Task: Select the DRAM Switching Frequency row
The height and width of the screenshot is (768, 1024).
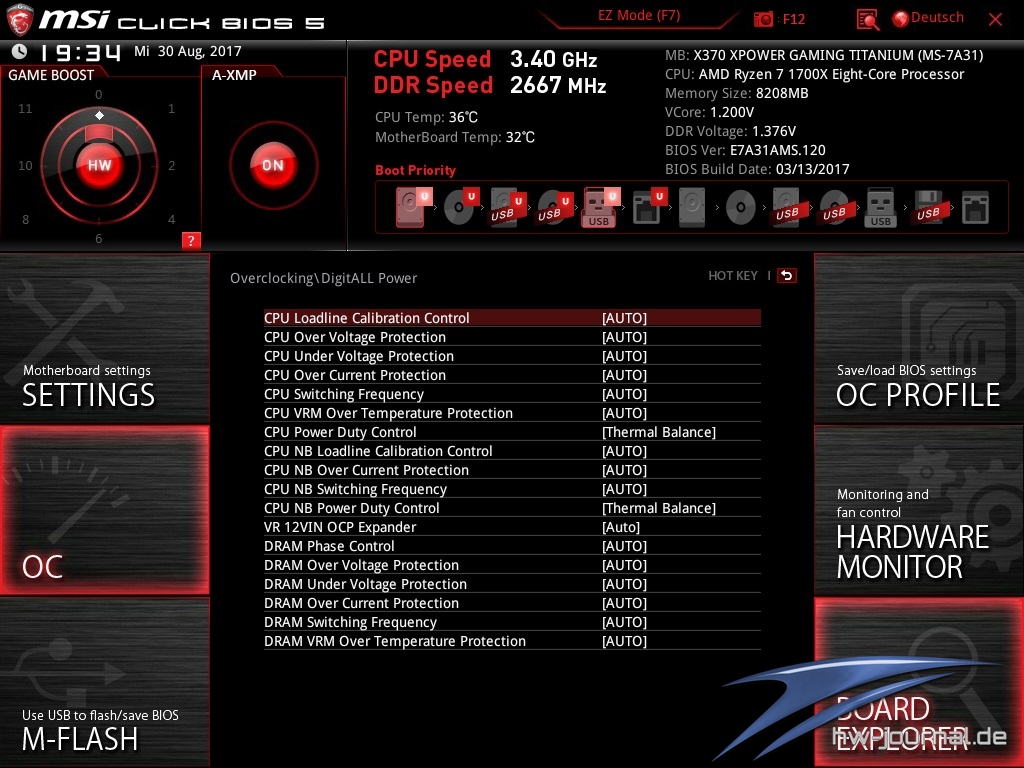Action: [x=512, y=622]
